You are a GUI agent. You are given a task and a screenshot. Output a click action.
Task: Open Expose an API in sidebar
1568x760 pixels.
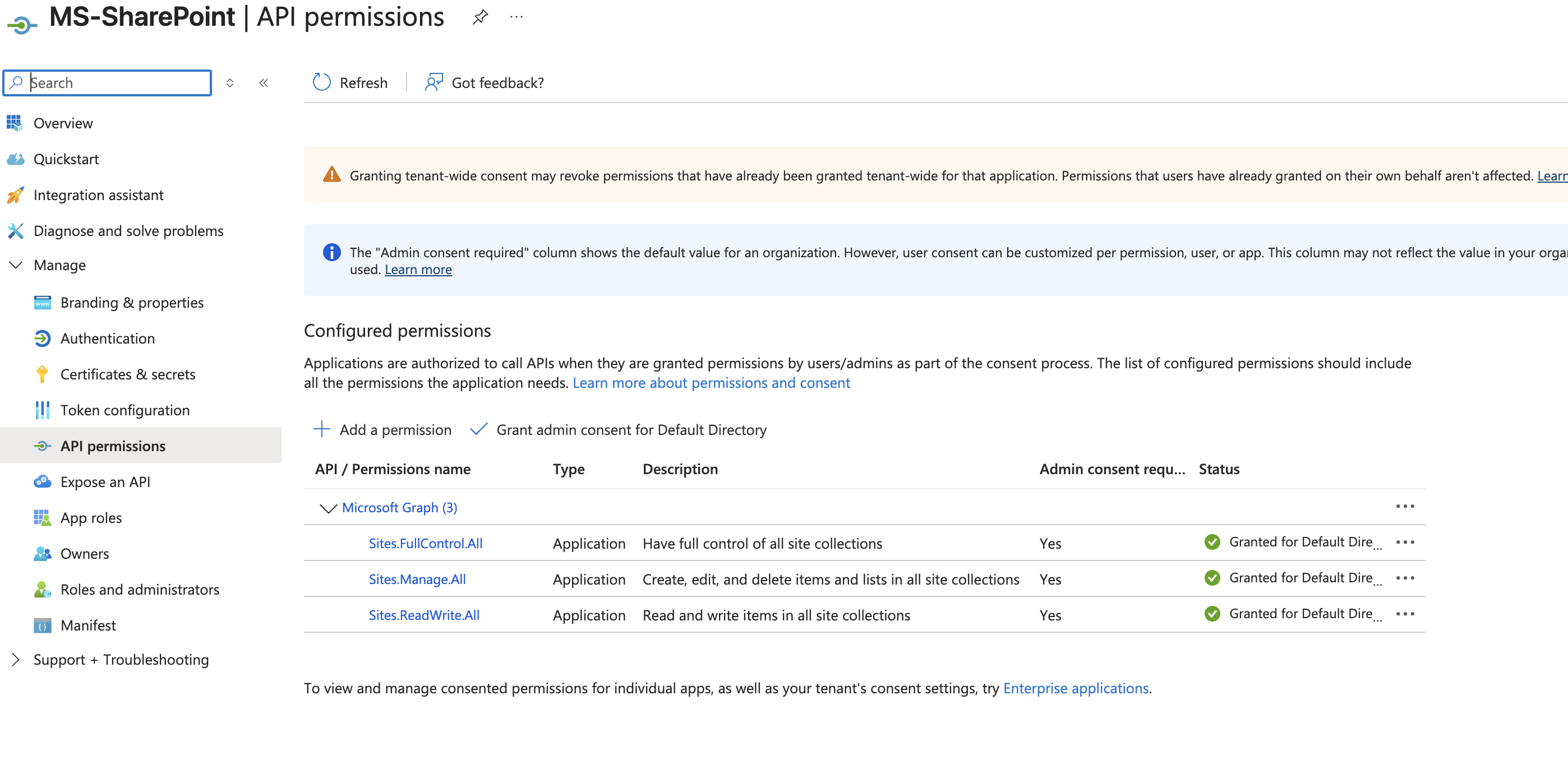click(x=105, y=482)
